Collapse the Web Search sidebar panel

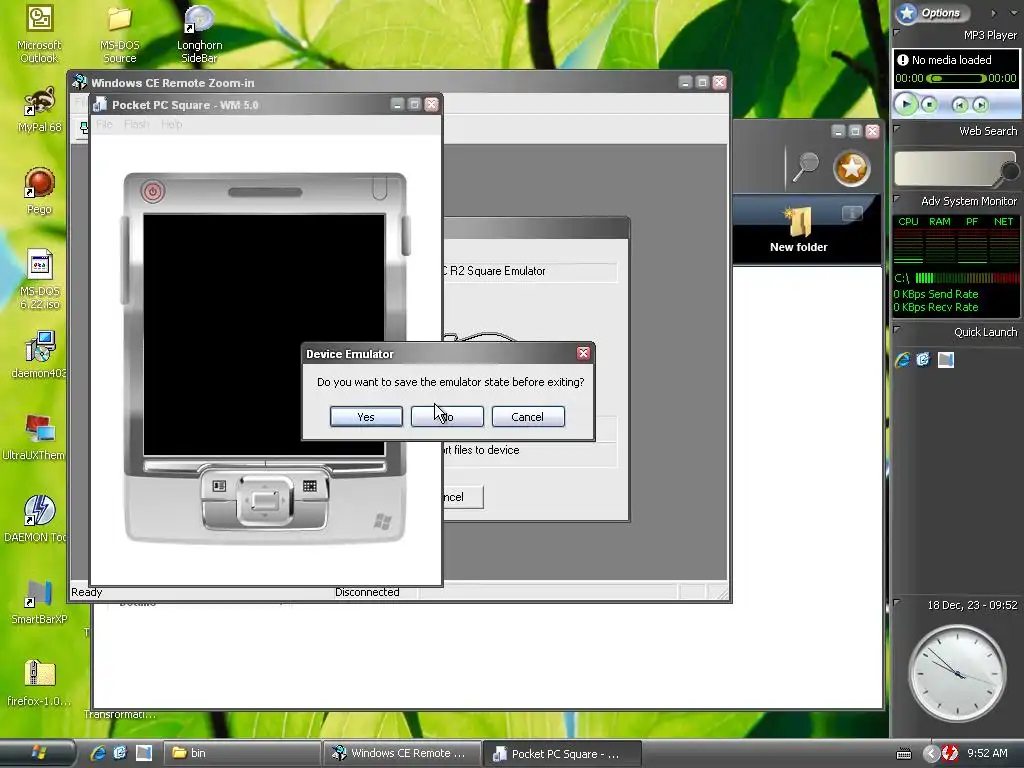point(897,129)
